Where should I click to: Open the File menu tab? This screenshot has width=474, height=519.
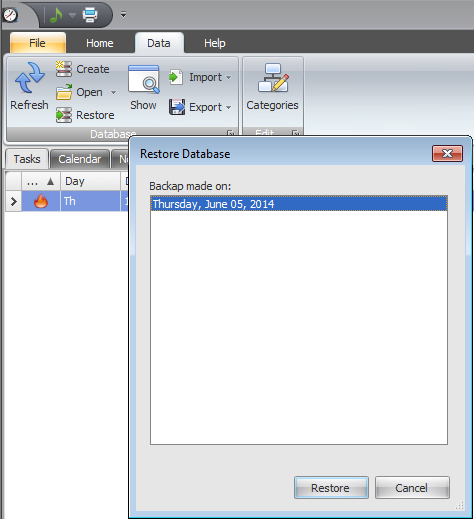[38, 43]
